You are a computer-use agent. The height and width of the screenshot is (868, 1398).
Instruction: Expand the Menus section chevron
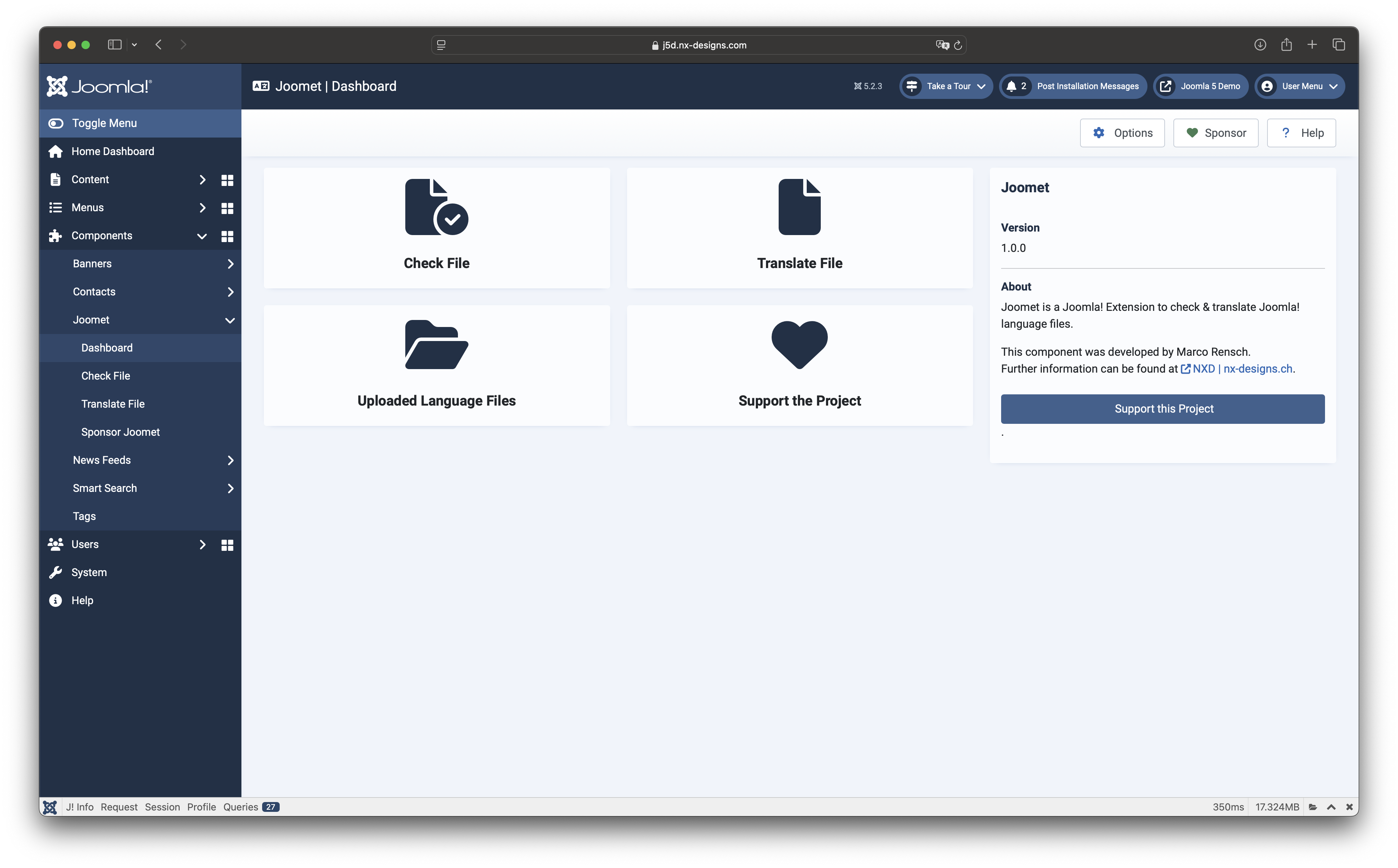tap(202, 208)
